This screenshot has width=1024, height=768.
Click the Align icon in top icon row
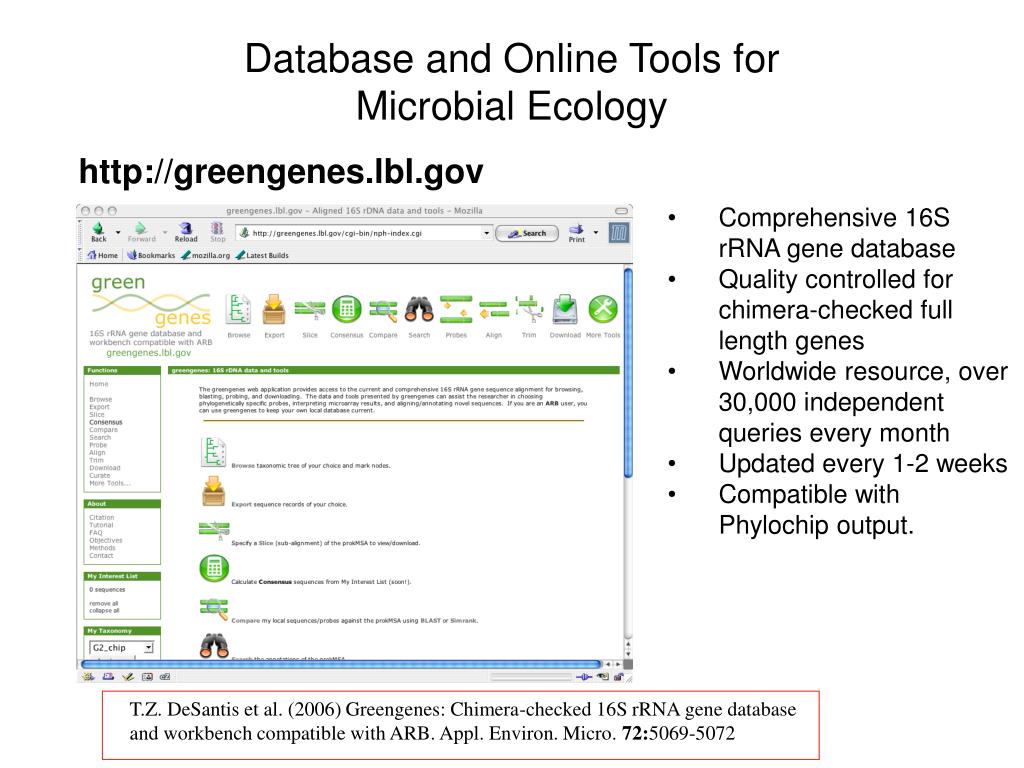coord(493,310)
